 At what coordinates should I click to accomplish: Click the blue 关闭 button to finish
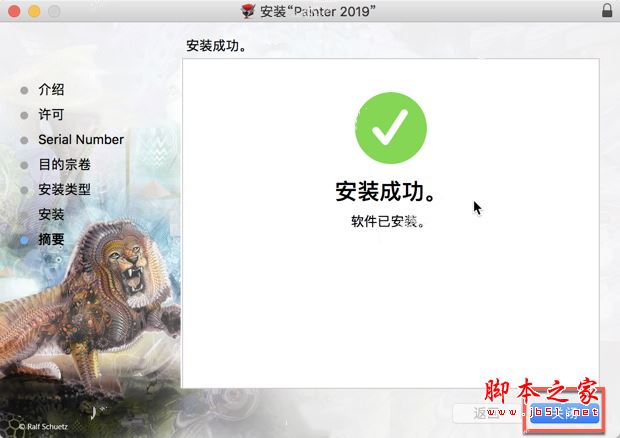pos(564,413)
